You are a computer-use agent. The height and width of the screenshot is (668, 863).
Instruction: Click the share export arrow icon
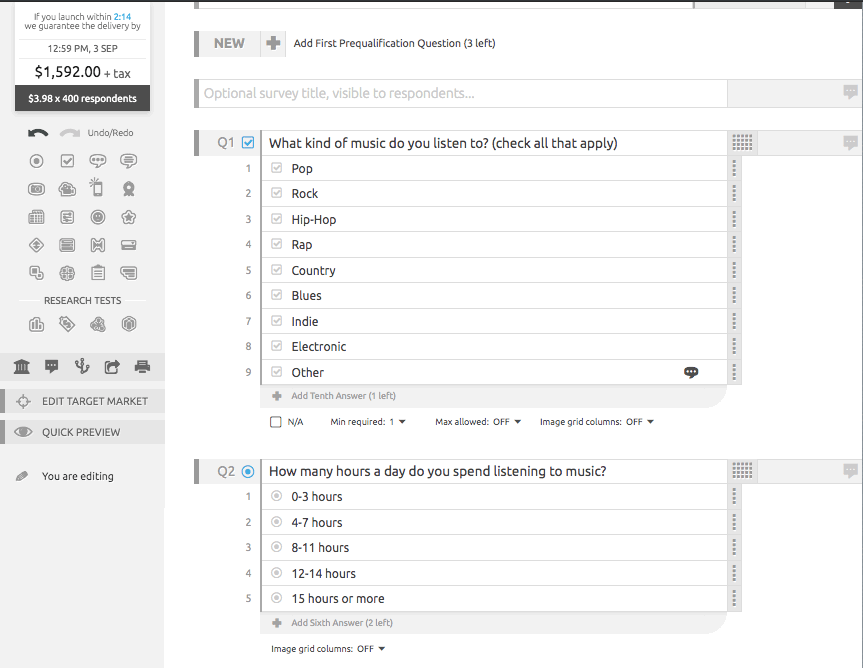tap(112, 366)
